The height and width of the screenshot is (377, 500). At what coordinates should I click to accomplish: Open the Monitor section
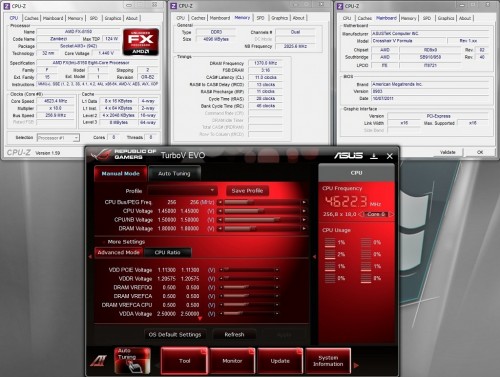[232, 361]
